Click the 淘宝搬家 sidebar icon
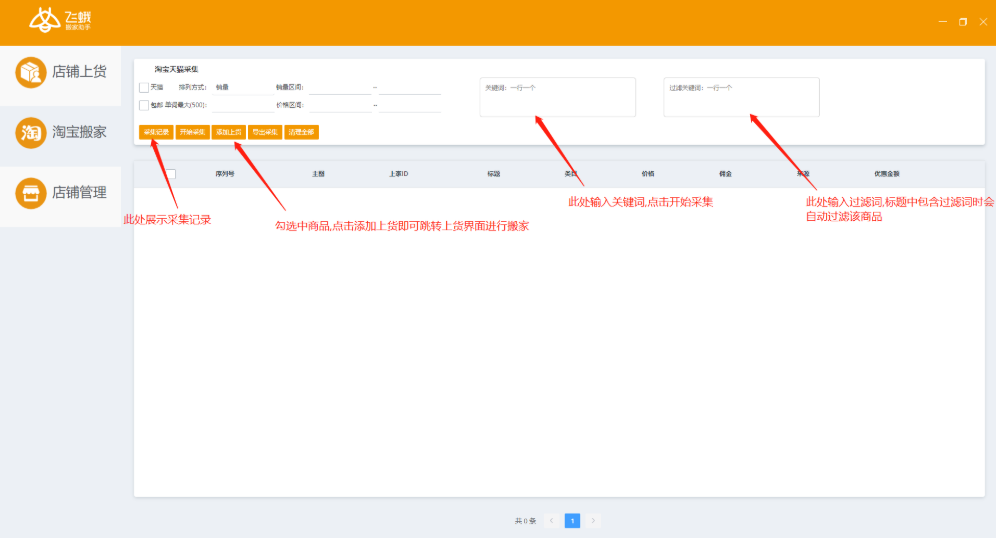 (31, 132)
